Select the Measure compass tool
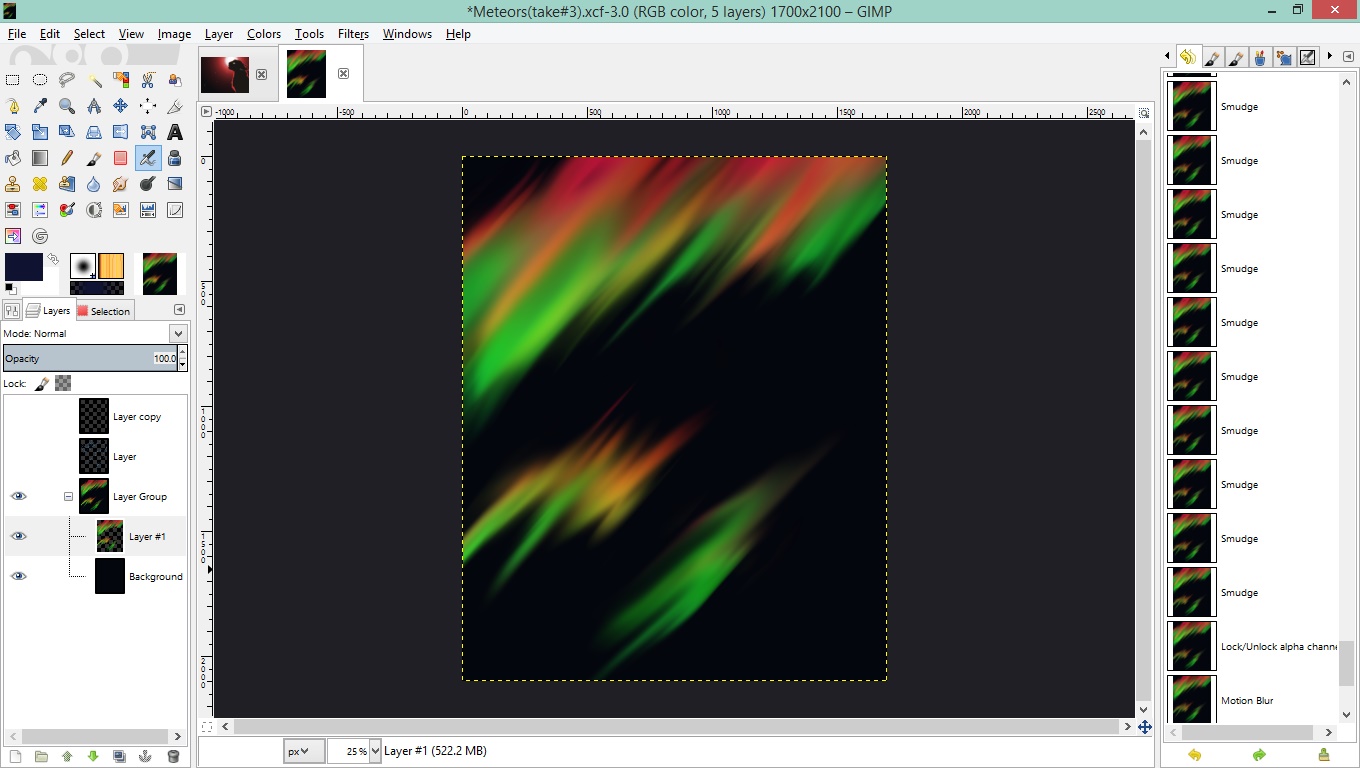This screenshot has height=768, width=1360. [x=94, y=106]
